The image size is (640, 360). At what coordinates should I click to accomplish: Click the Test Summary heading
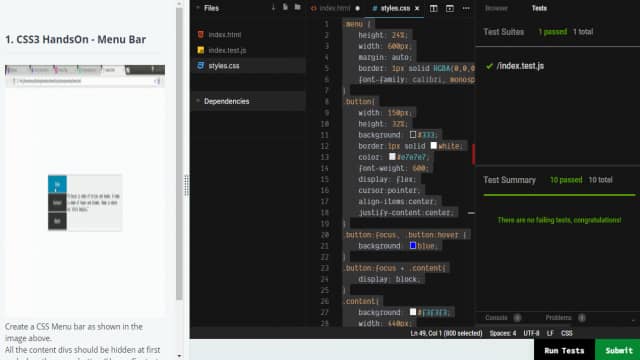pyautogui.click(x=509, y=180)
